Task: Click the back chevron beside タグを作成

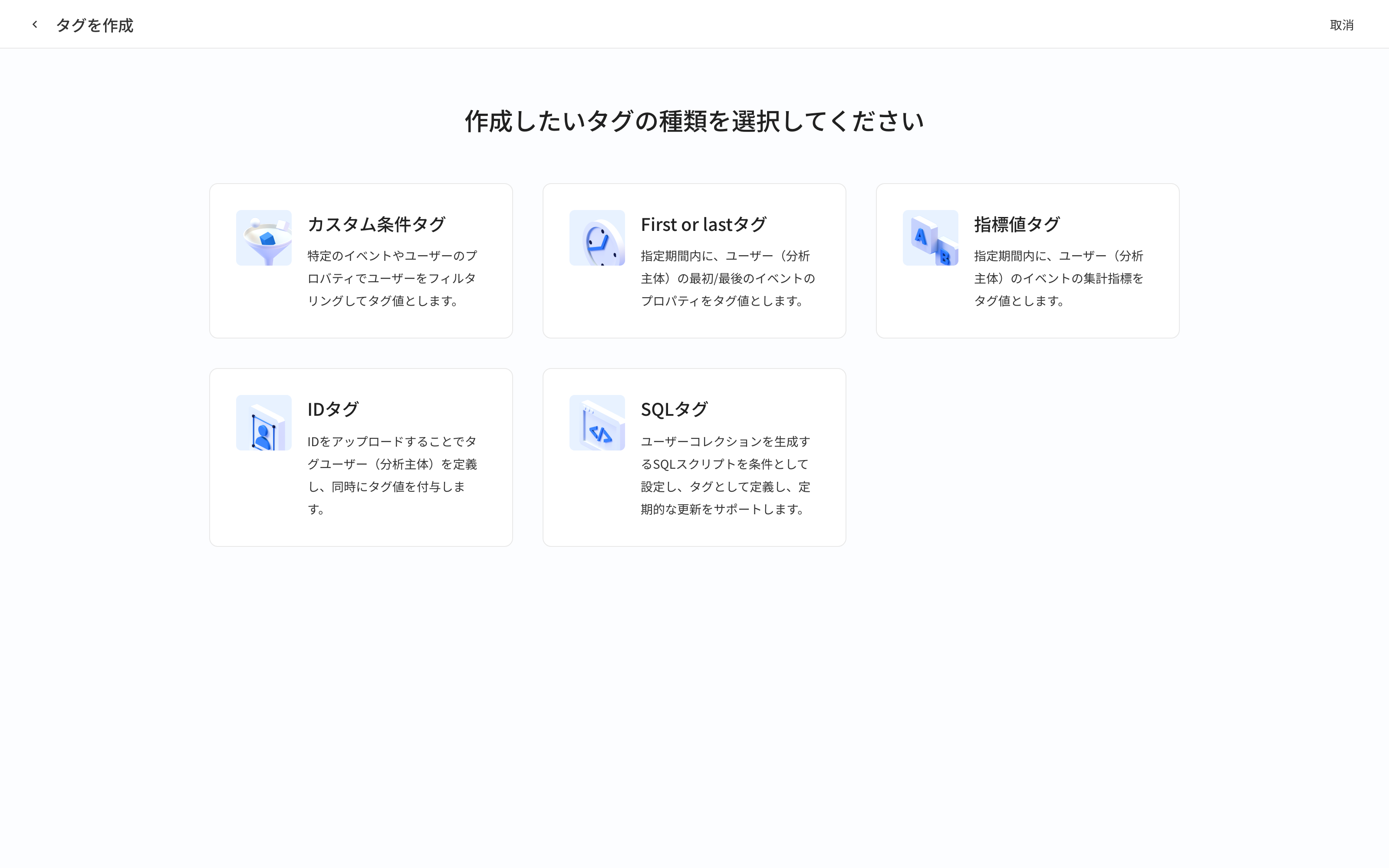Action: point(35,25)
